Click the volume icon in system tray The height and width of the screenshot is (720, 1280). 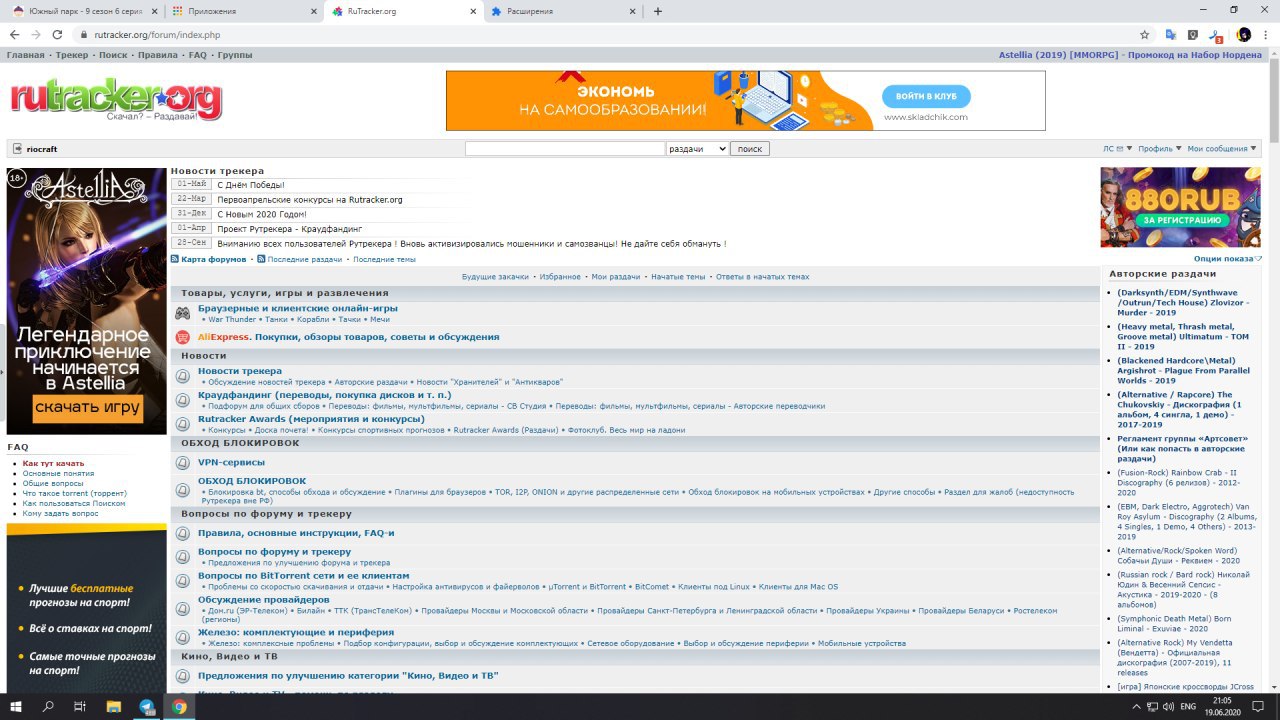coord(1166,707)
